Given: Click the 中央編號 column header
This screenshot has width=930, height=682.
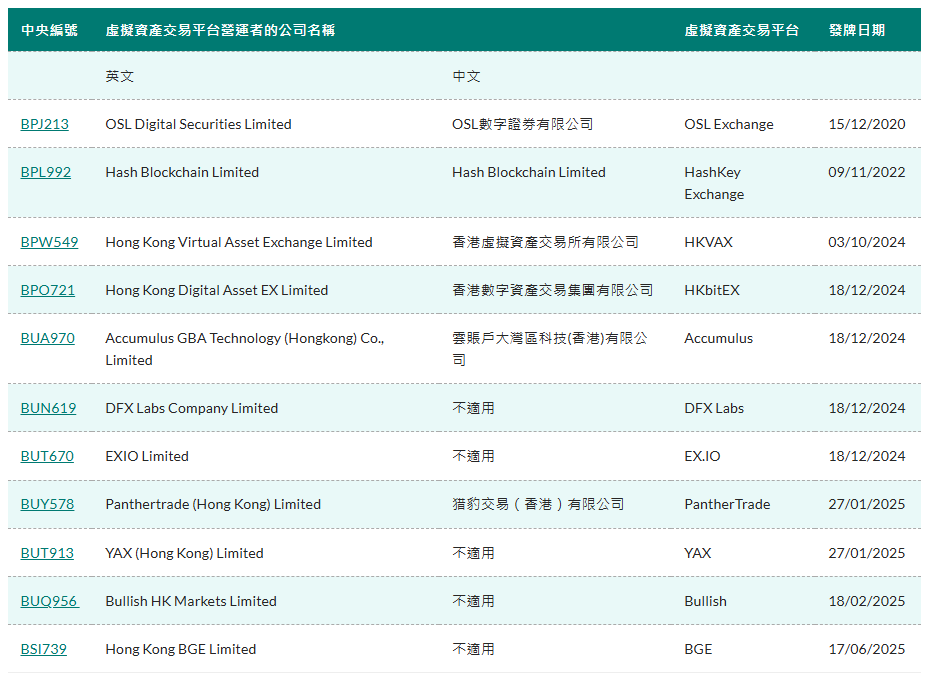Looking at the screenshot, I should (49, 30).
